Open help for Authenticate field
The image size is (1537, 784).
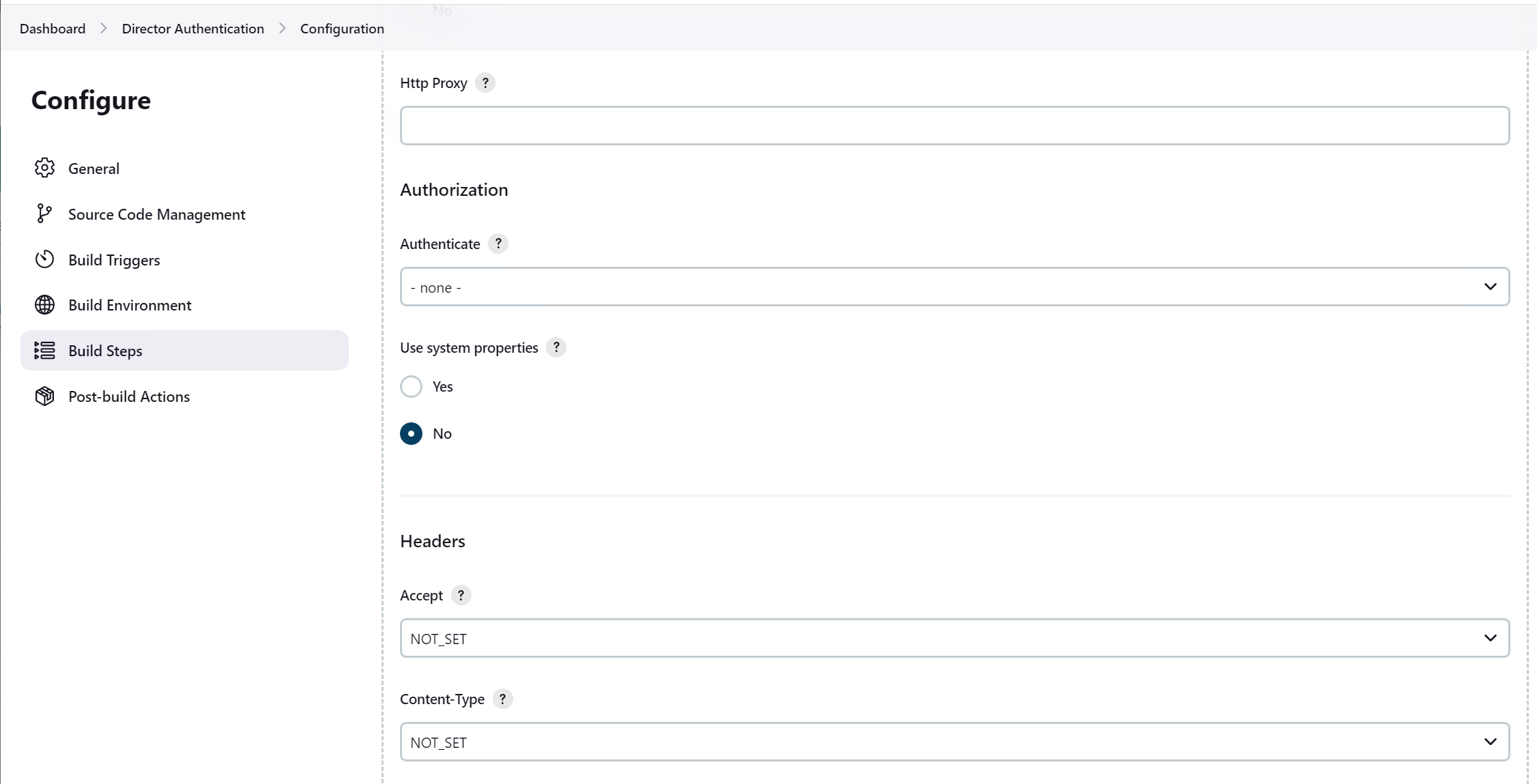(x=498, y=244)
